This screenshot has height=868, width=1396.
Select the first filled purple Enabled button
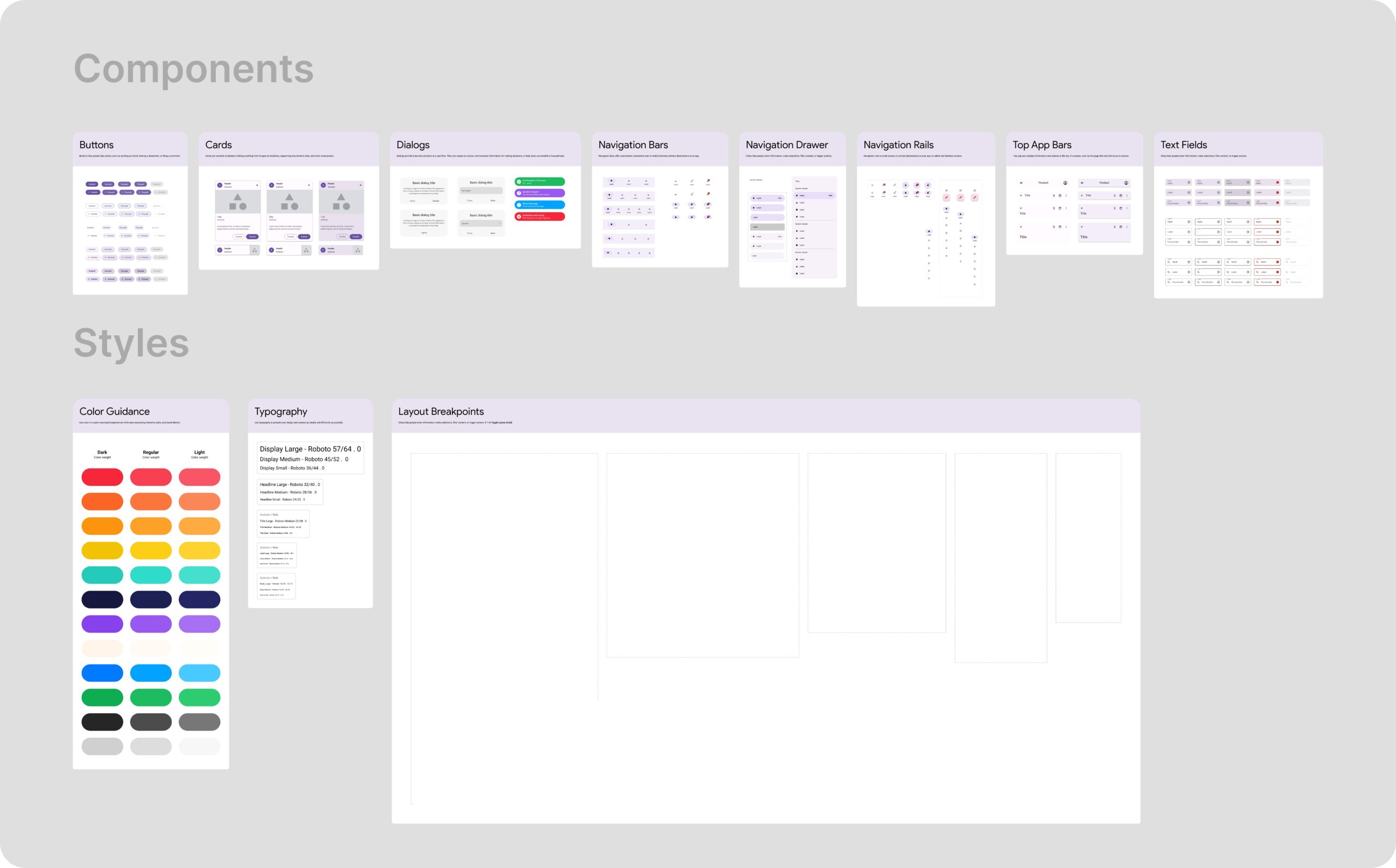(92, 184)
